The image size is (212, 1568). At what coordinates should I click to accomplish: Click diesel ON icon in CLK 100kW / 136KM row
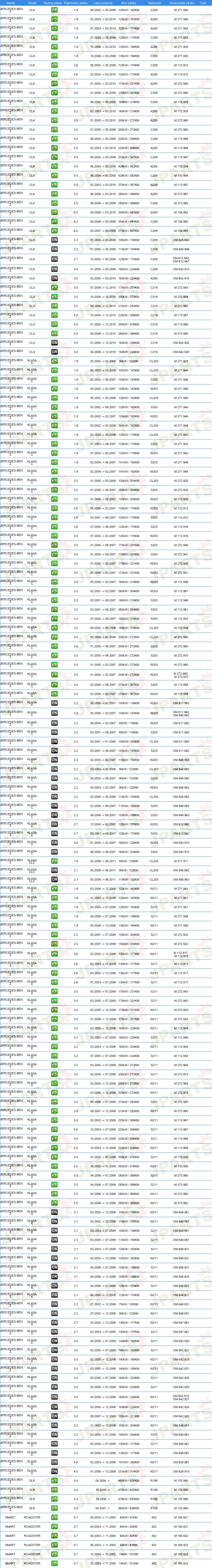tap(54, 240)
